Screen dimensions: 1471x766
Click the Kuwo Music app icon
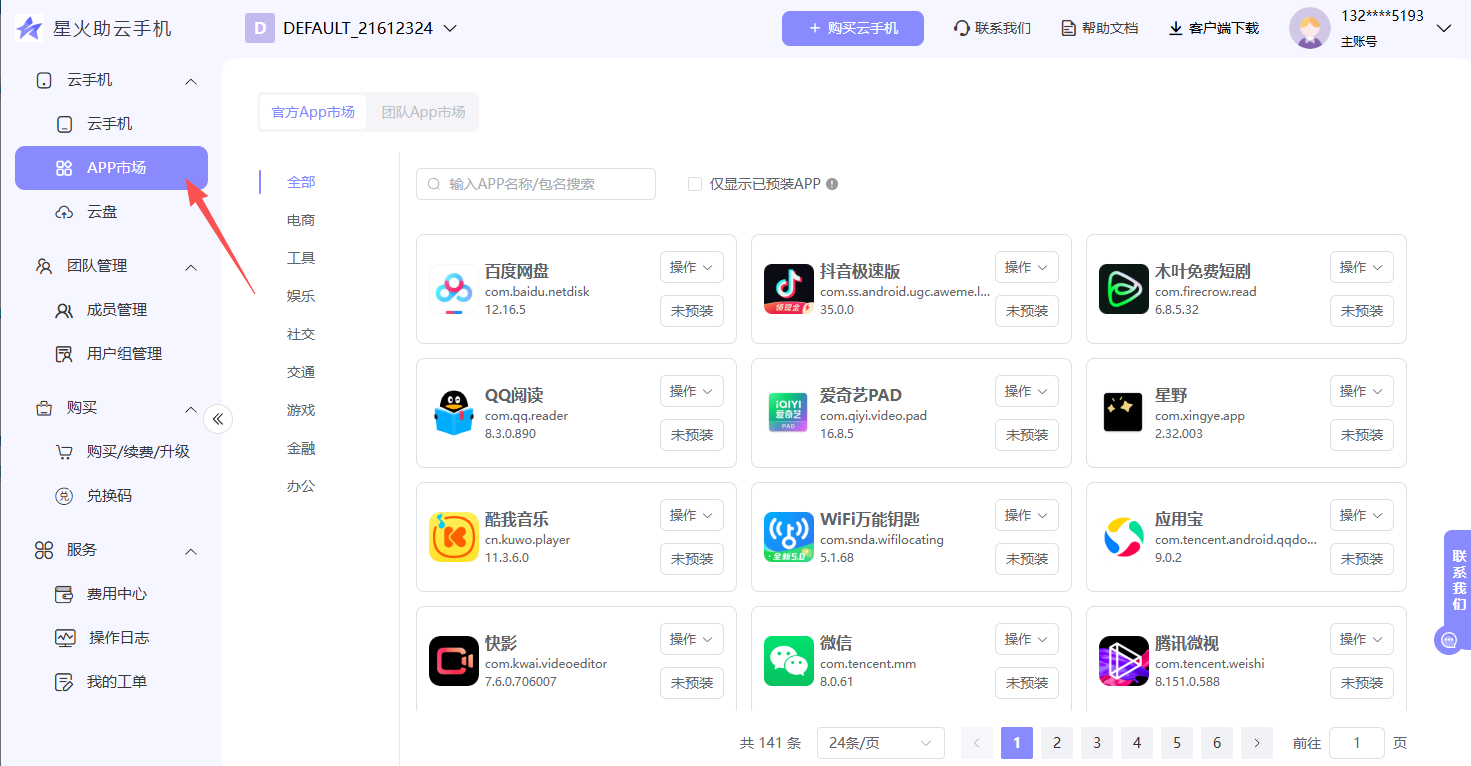click(x=454, y=537)
